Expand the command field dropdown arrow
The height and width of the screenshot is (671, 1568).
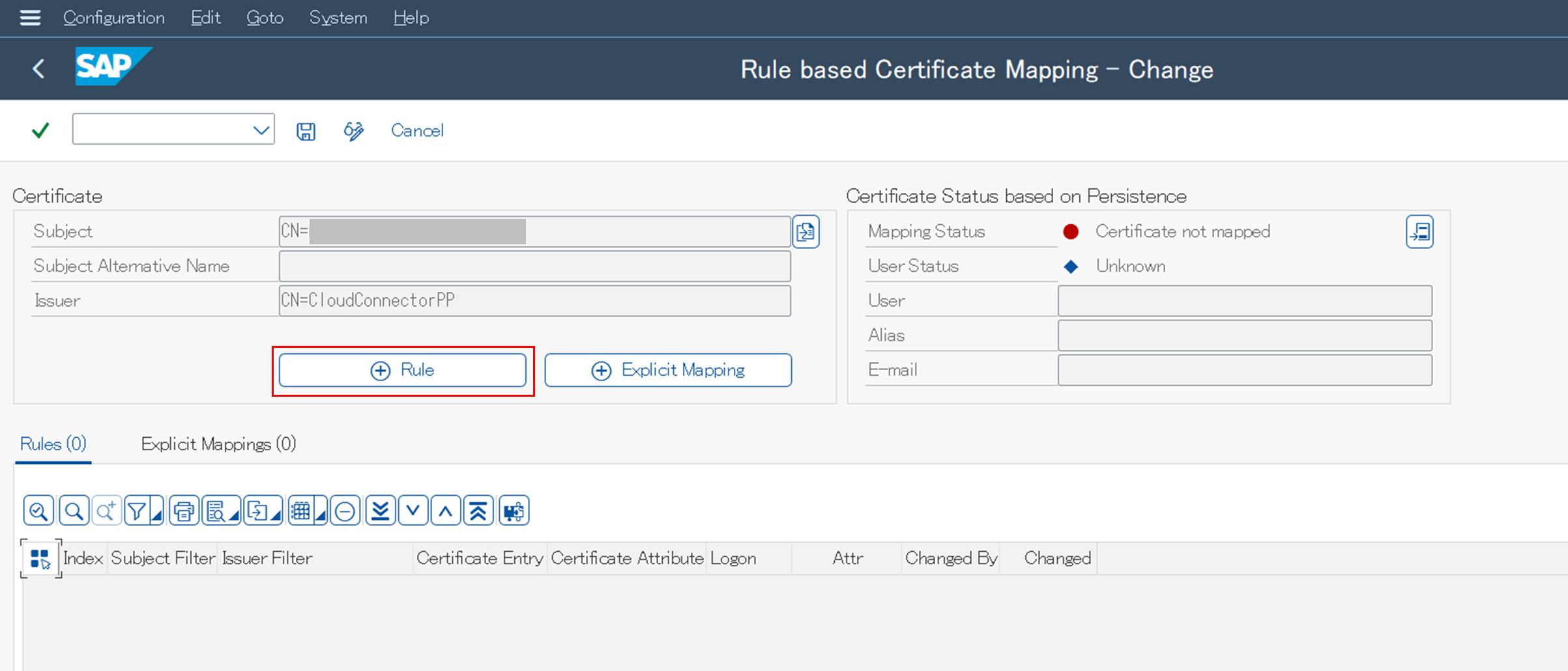click(261, 130)
